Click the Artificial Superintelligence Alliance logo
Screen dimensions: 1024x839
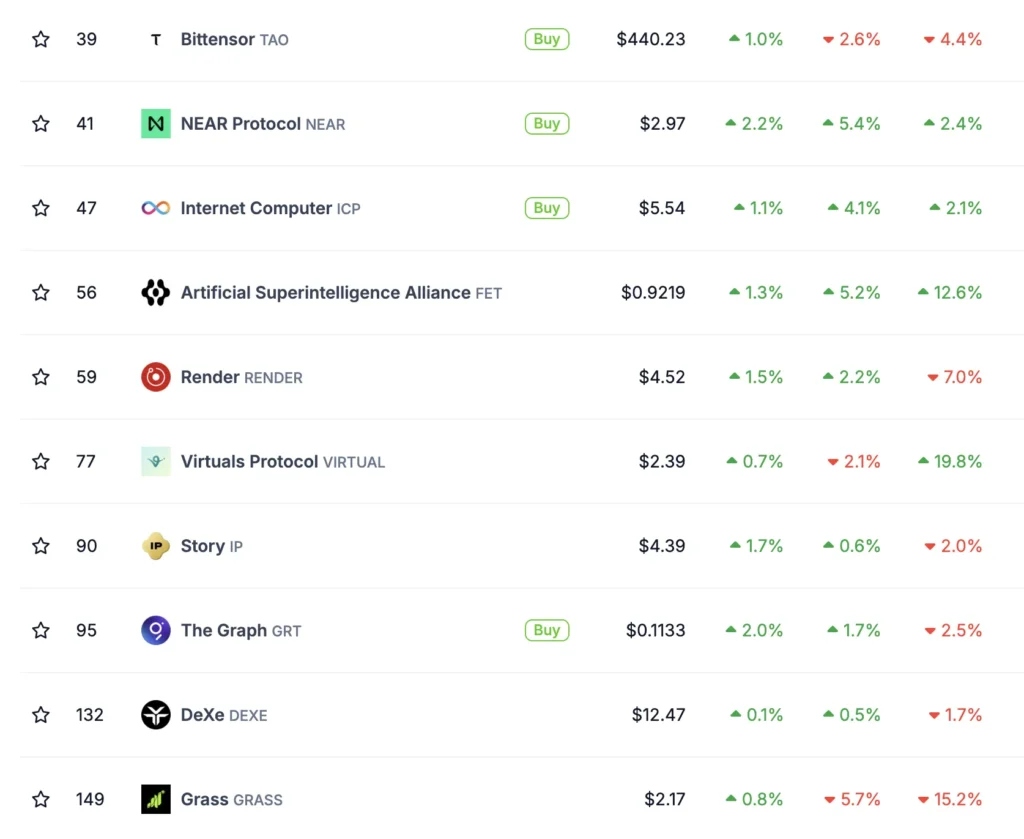155,293
